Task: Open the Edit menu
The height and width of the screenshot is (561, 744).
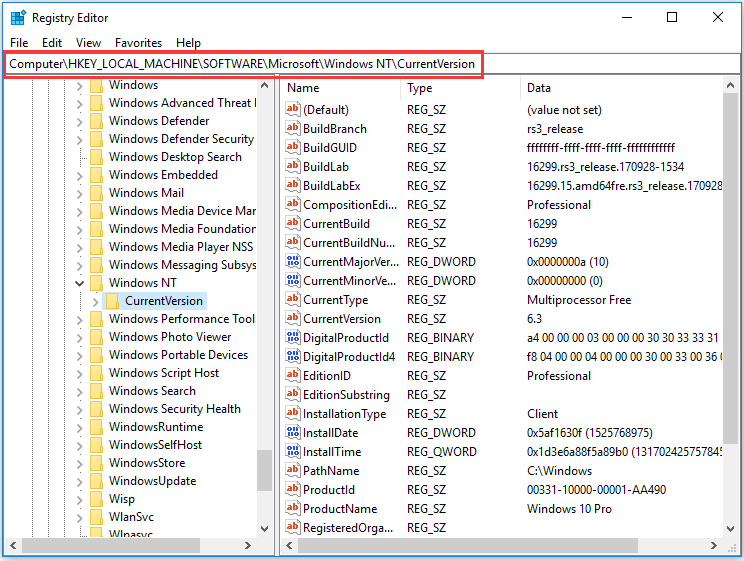Action: pos(52,43)
